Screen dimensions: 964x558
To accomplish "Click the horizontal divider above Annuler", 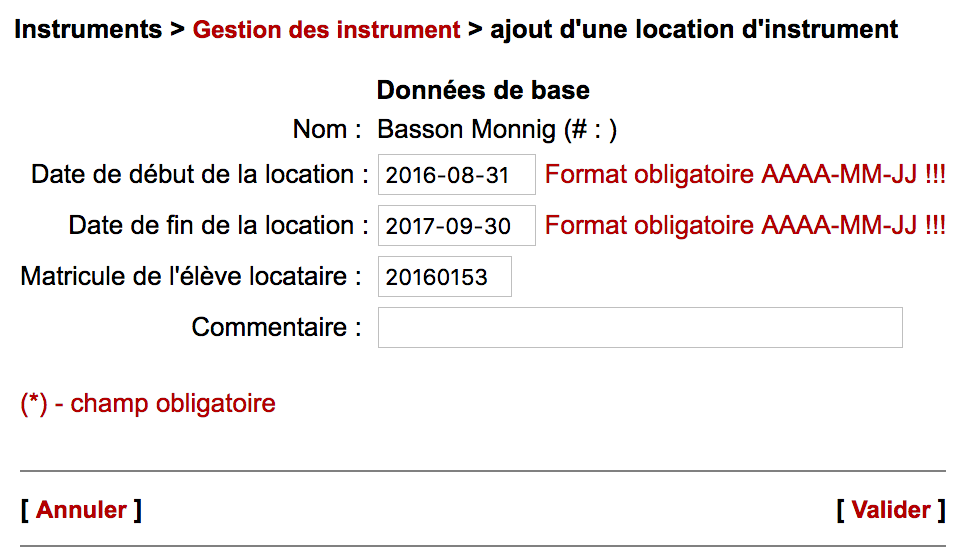I will coord(482,471).
